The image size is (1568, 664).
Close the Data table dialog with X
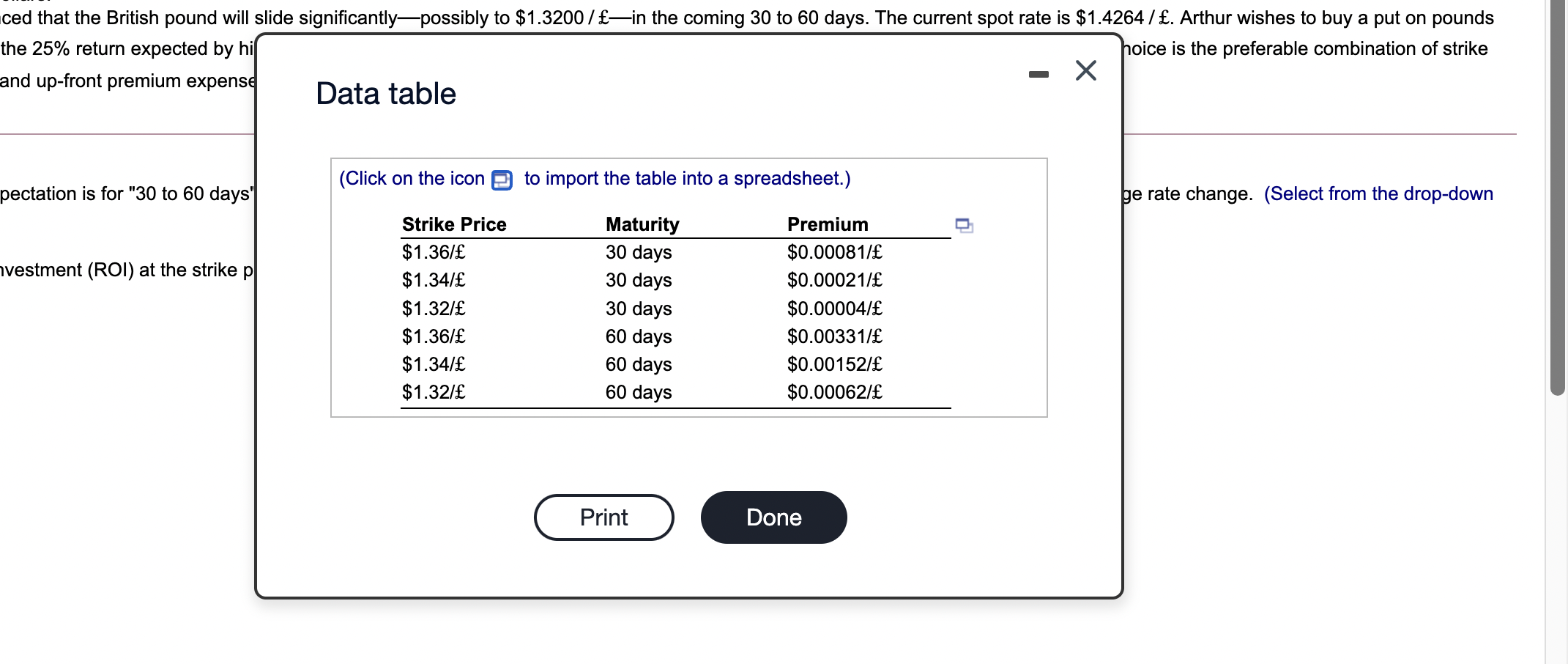1085,70
